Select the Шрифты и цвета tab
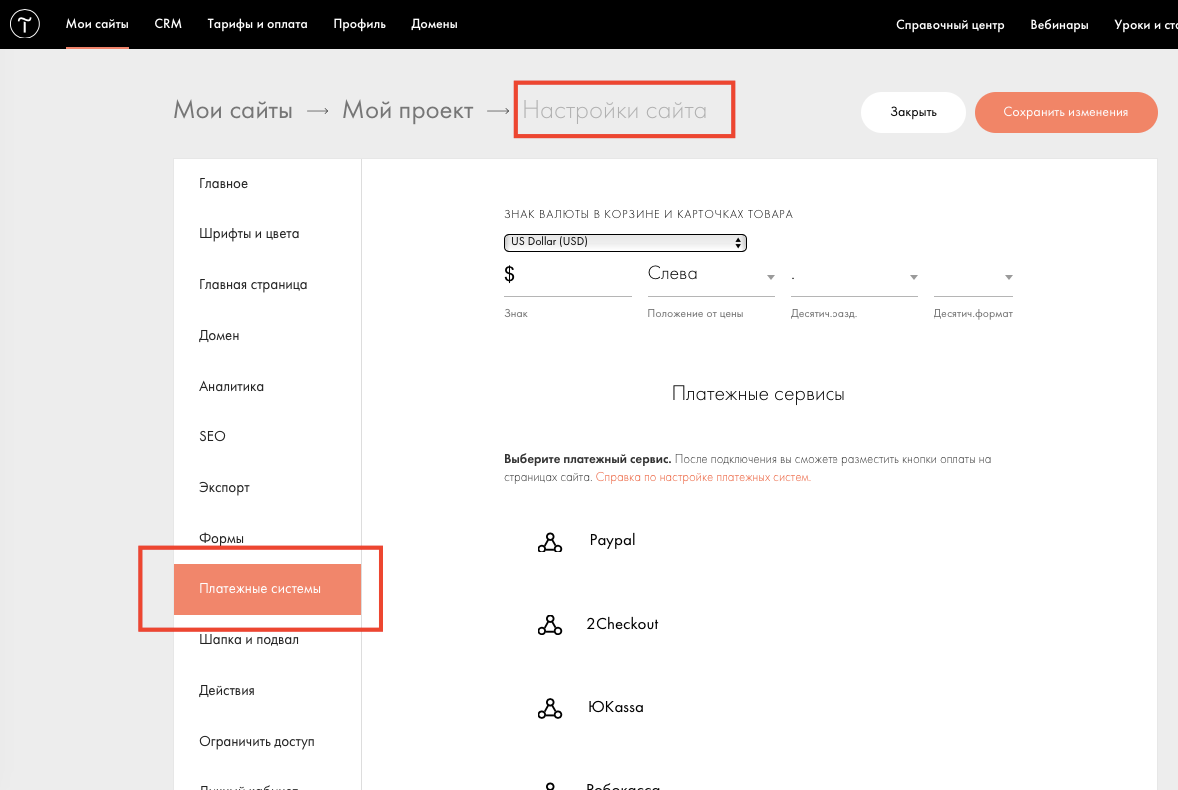This screenshot has width=1178, height=790. coord(267,234)
